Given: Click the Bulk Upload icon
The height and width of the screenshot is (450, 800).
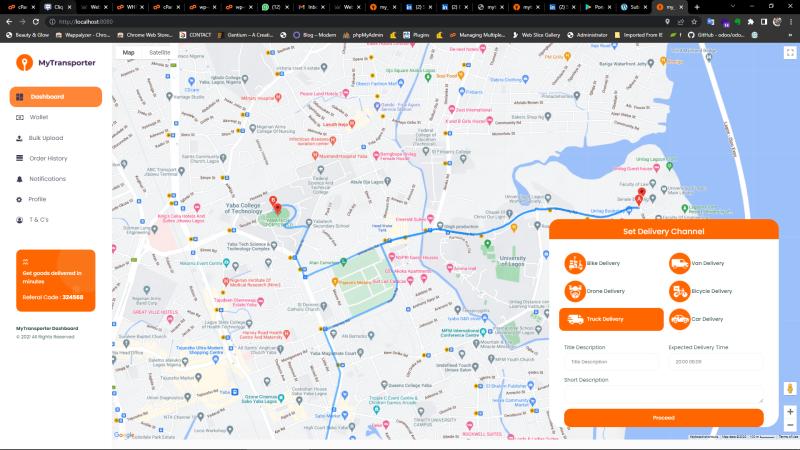Looking at the screenshot, I should pyautogui.click(x=19, y=138).
